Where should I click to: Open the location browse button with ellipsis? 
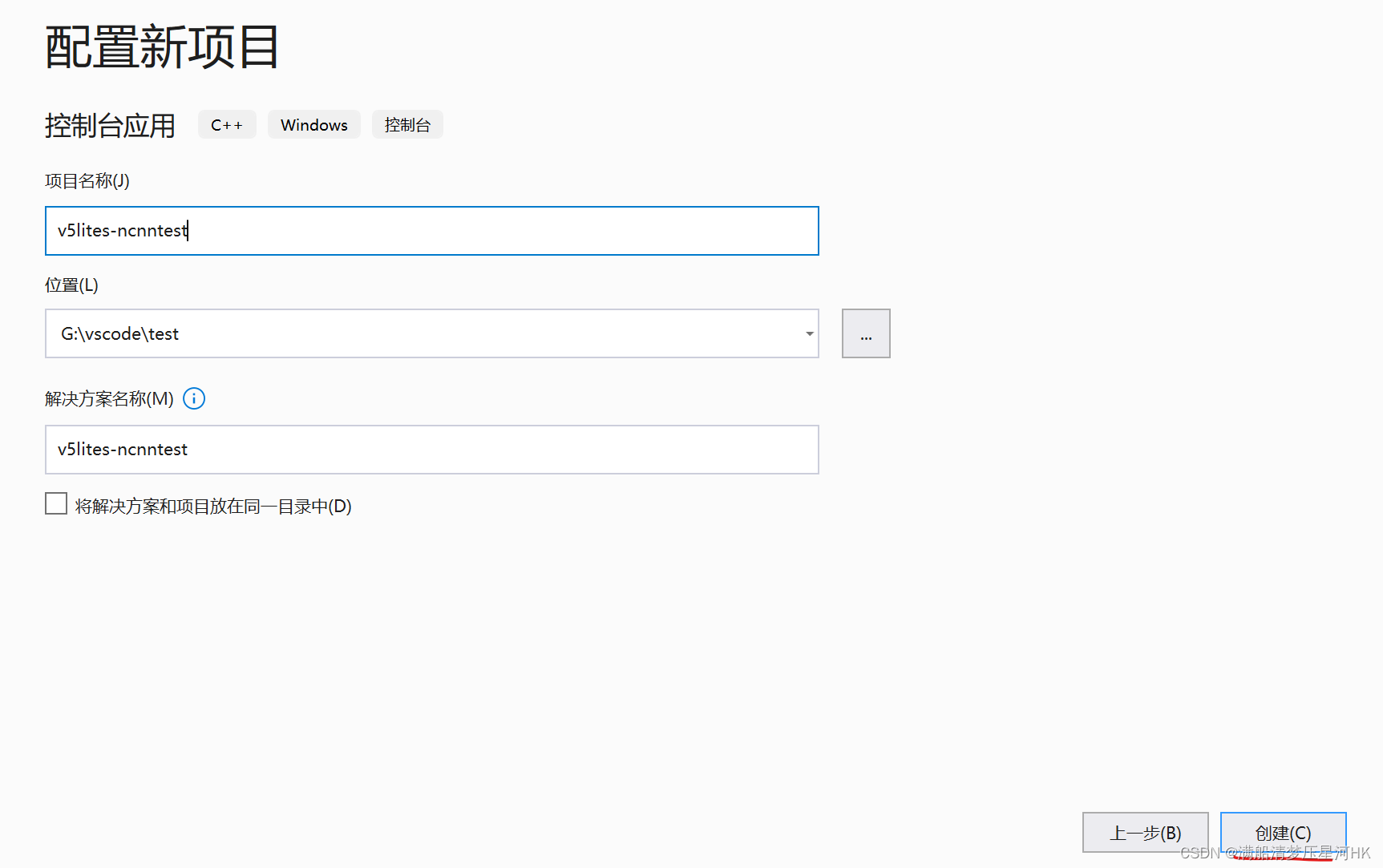pyautogui.click(x=866, y=333)
